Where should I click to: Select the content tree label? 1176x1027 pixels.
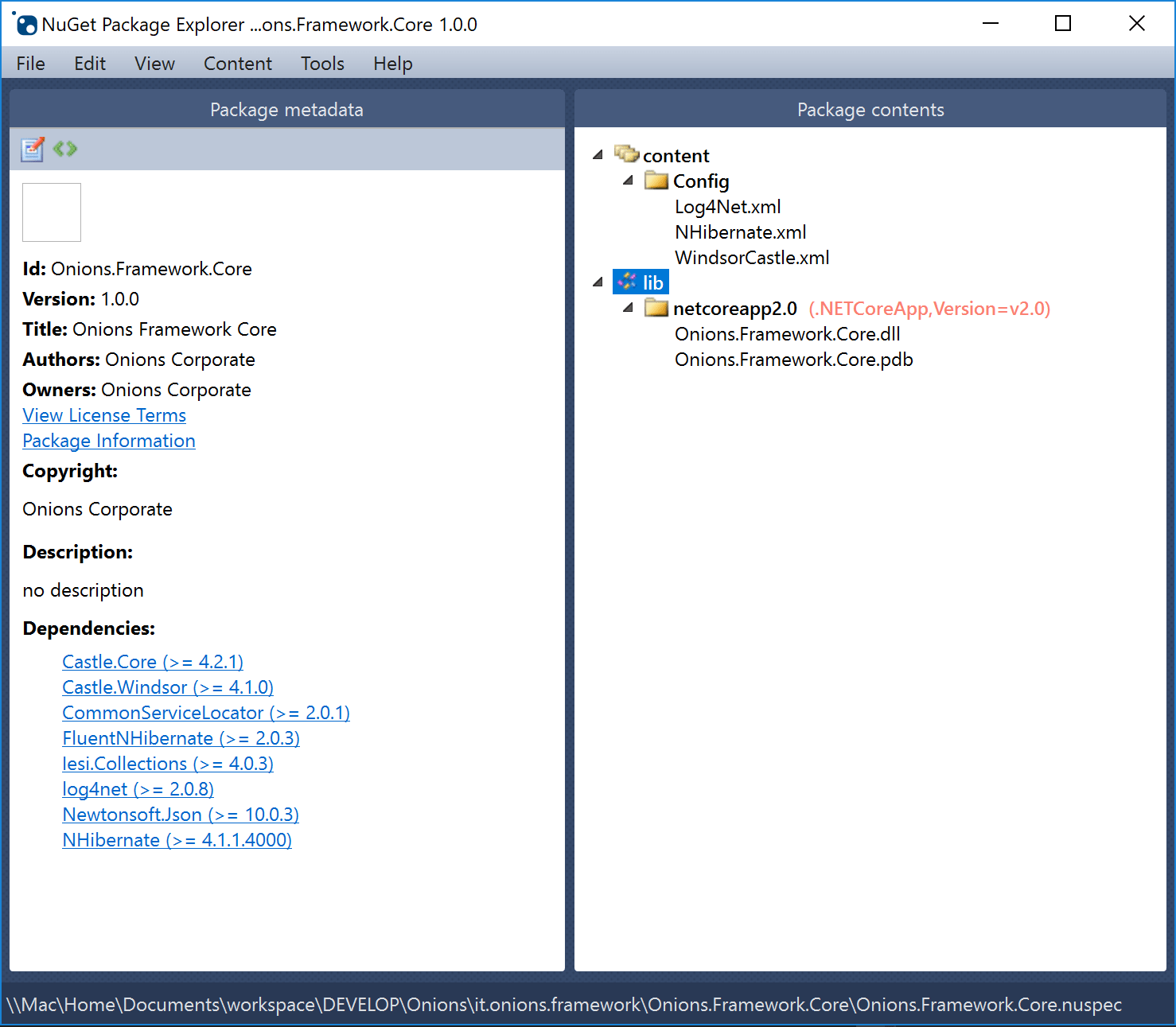click(676, 156)
